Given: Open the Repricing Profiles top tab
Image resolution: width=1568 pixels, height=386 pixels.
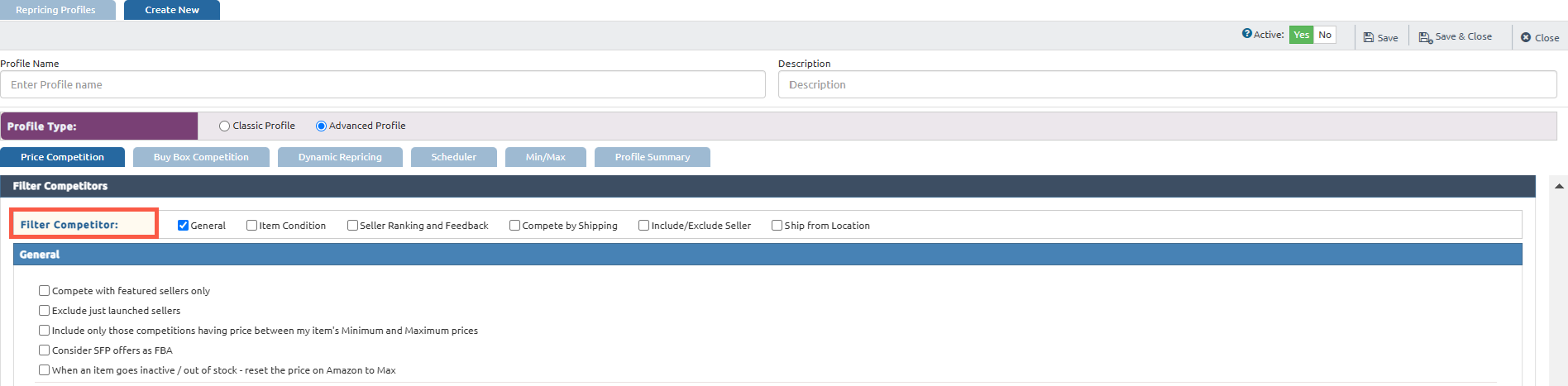Looking at the screenshot, I should click(x=55, y=10).
